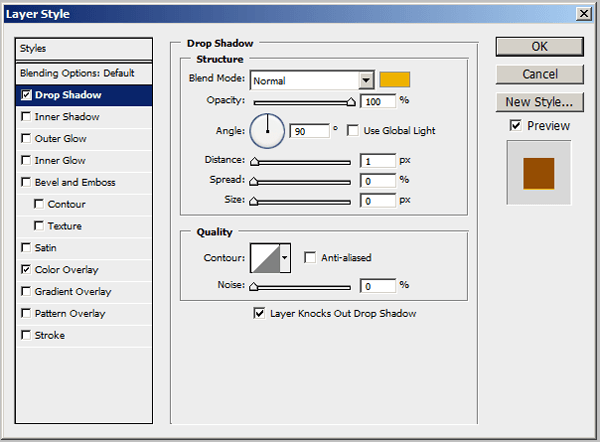The width and height of the screenshot is (600, 442).
Task: Select the Inner Shadow label
Action: tap(67, 117)
